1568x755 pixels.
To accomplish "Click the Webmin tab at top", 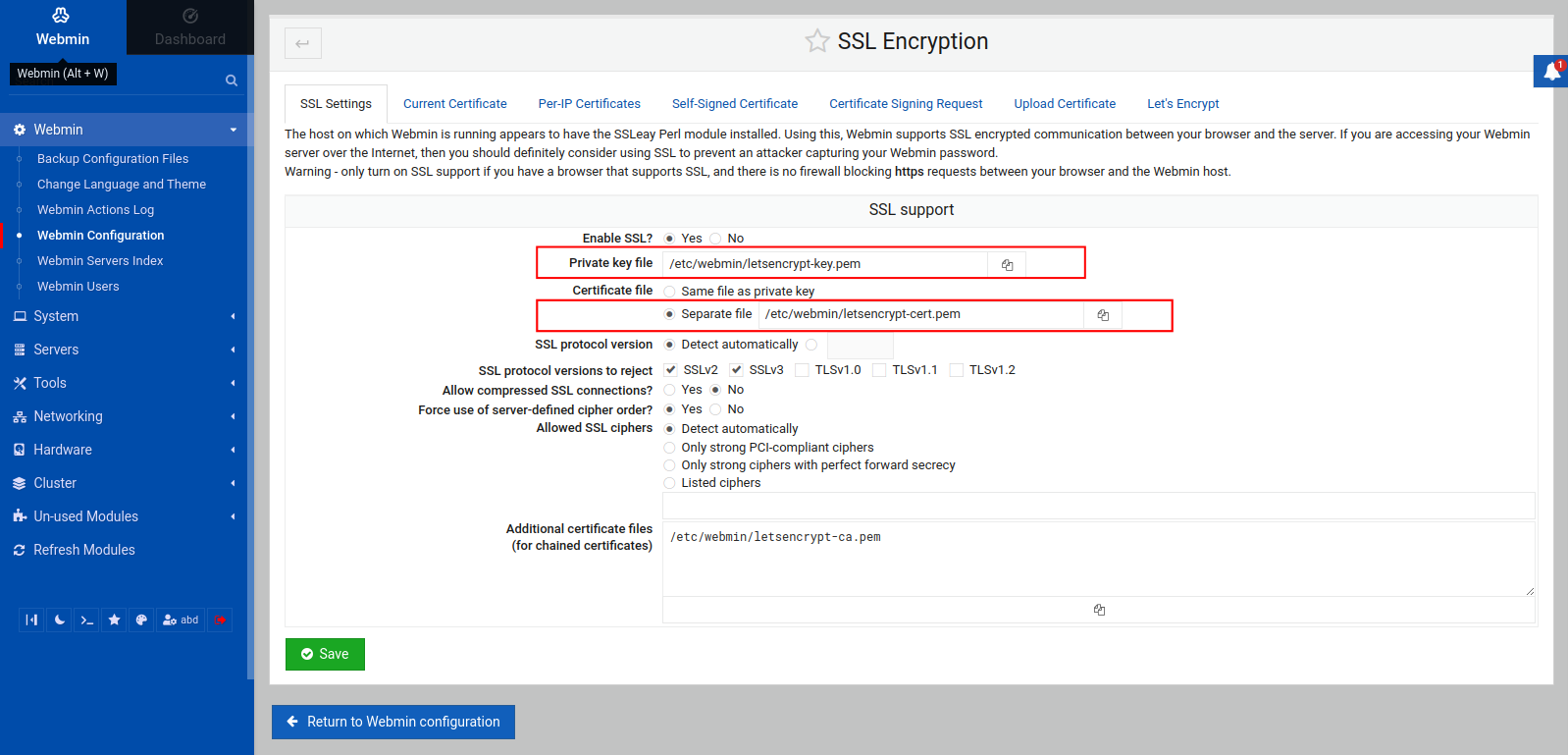I will pyautogui.click(x=63, y=27).
